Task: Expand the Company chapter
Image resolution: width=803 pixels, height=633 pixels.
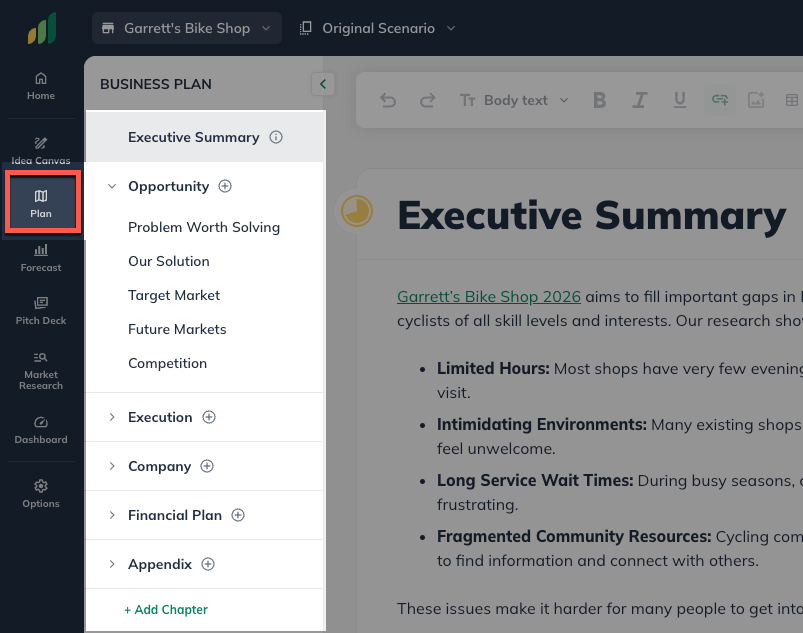Action: 112,466
